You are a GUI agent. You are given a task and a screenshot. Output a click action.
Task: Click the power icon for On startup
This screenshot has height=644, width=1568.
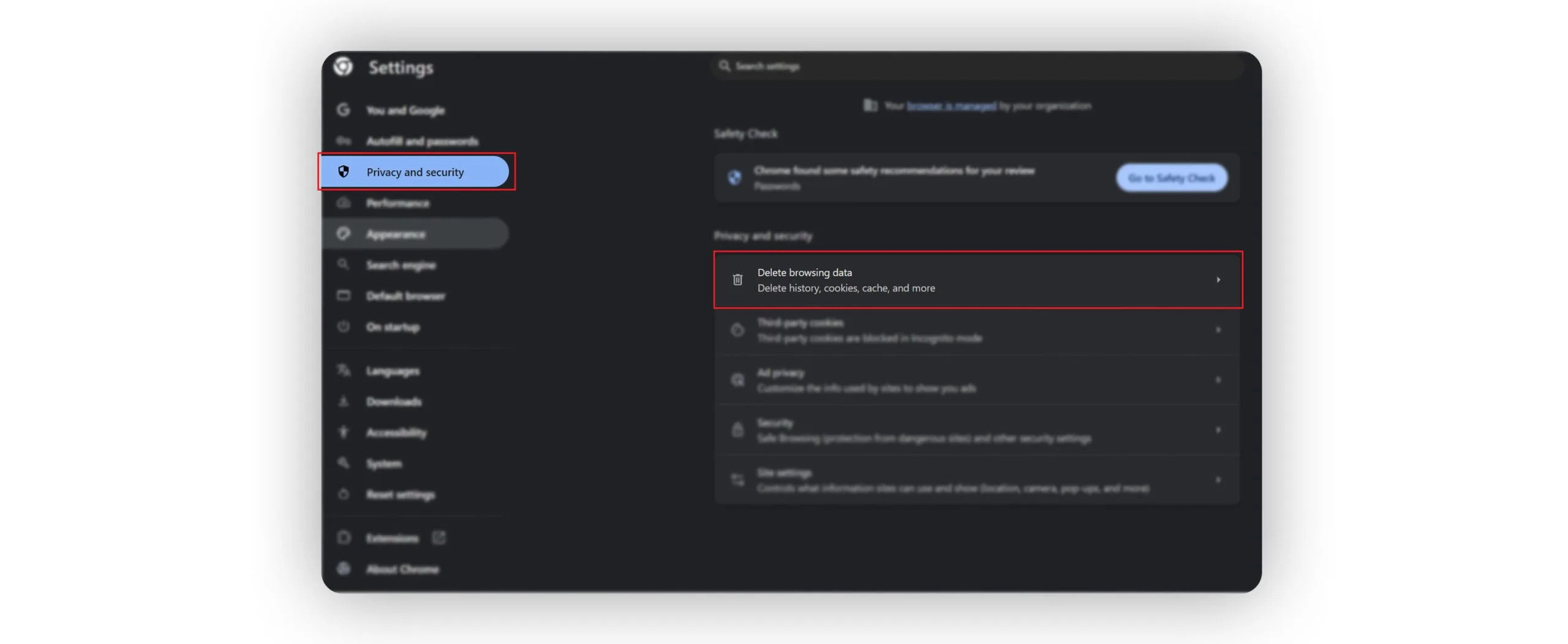click(x=344, y=327)
